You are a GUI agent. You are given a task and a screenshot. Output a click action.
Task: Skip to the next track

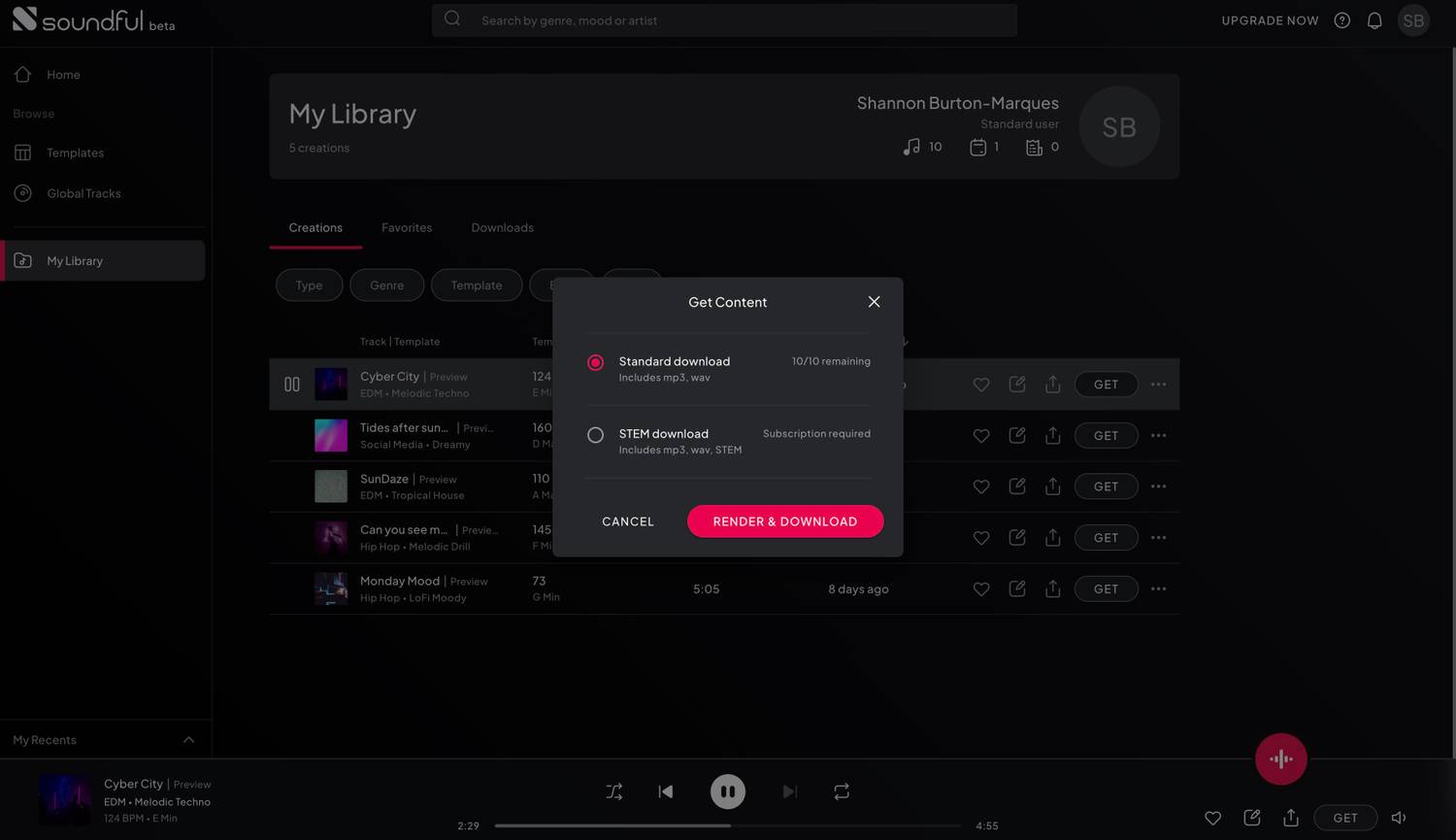pos(790,791)
